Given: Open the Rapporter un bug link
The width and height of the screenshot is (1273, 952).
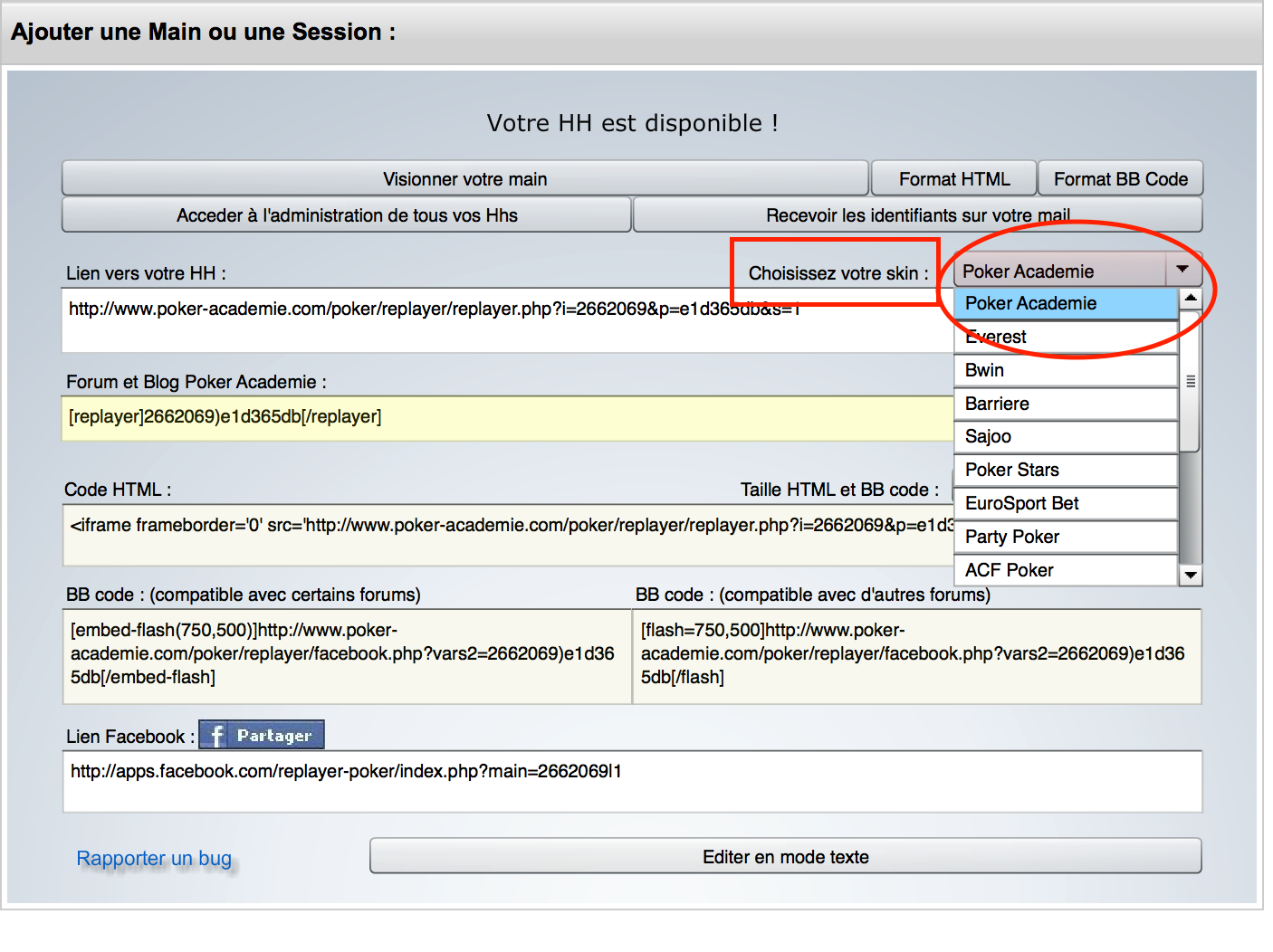Looking at the screenshot, I should point(154,858).
